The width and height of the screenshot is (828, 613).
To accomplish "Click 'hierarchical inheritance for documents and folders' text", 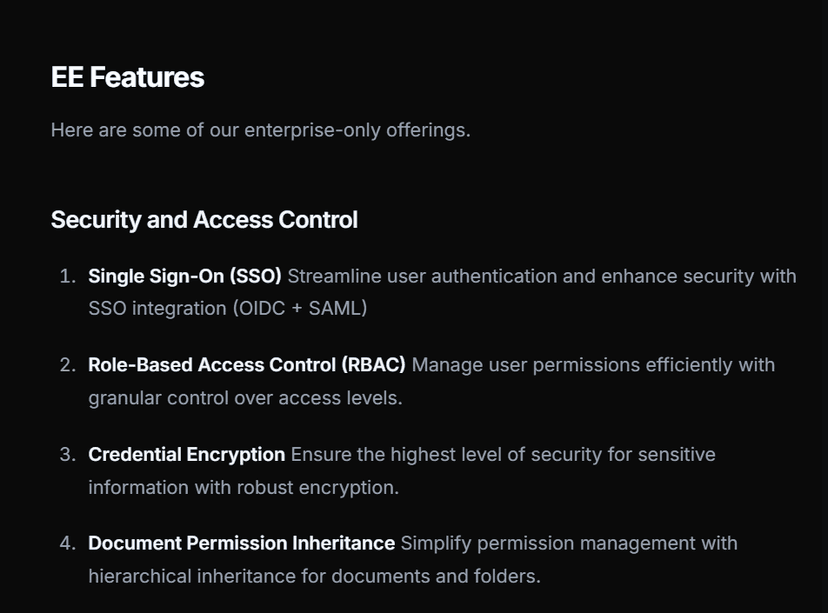I will click(x=314, y=576).
